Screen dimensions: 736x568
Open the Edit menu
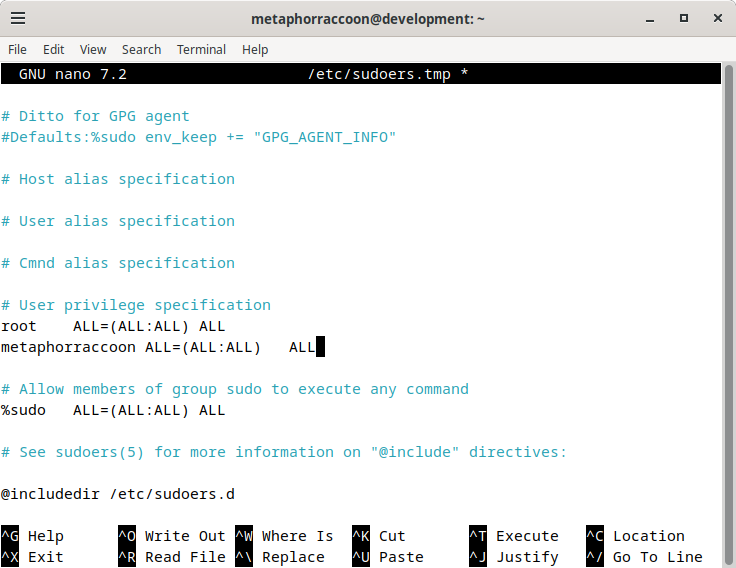[x=54, y=49]
